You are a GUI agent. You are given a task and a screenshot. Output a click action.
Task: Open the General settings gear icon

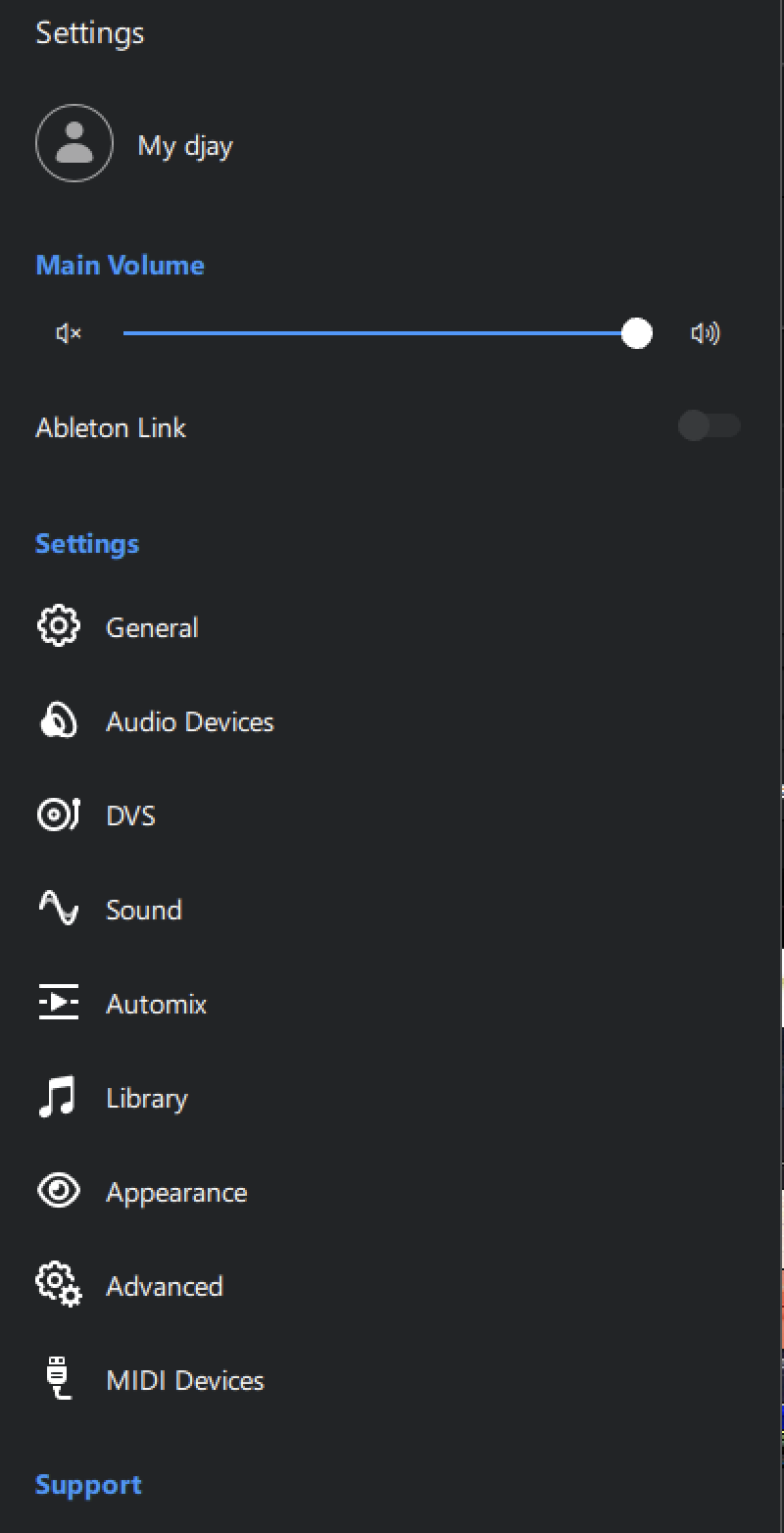pyautogui.click(x=58, y=625)
